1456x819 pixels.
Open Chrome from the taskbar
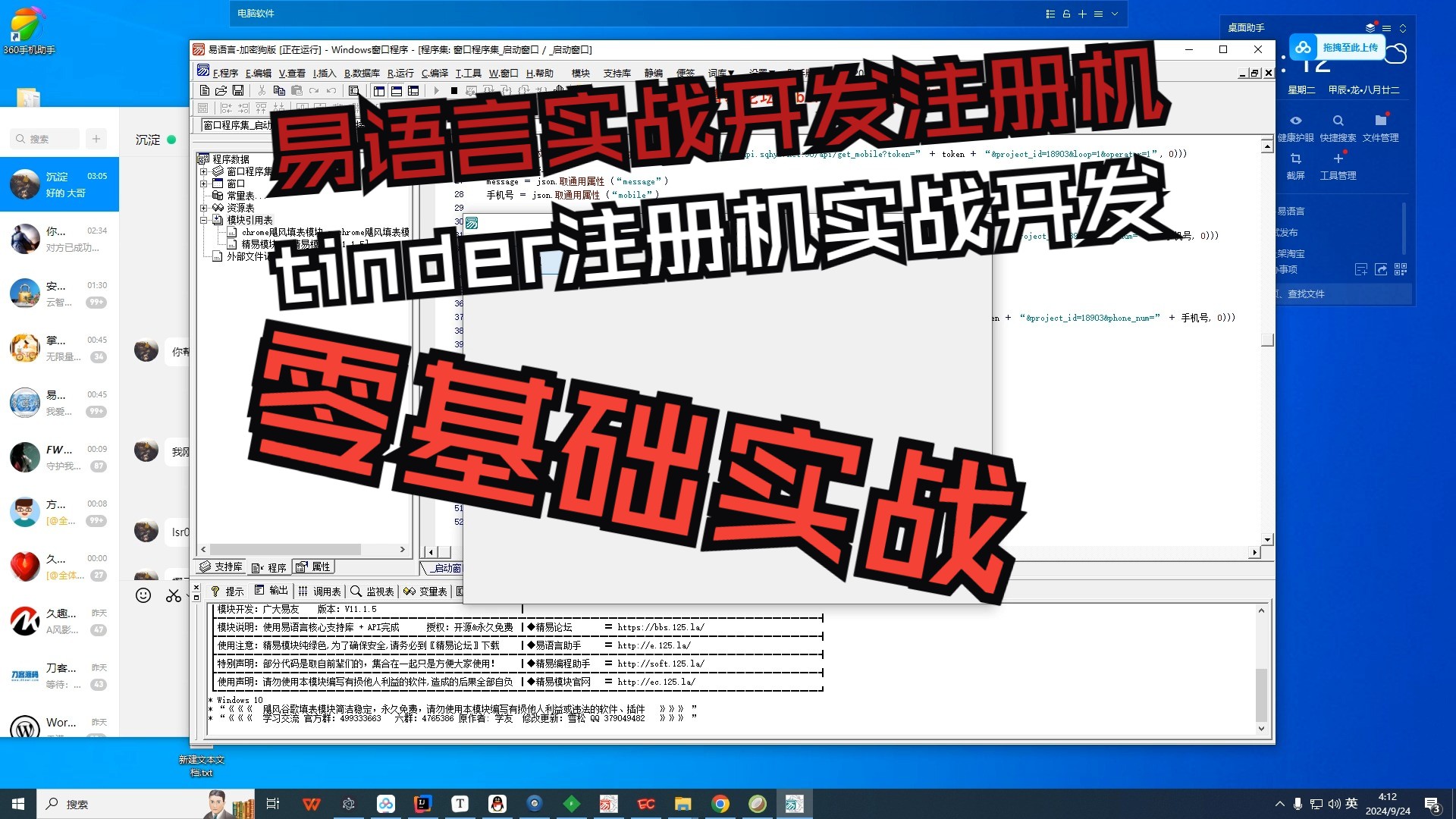tap(720, 804)
